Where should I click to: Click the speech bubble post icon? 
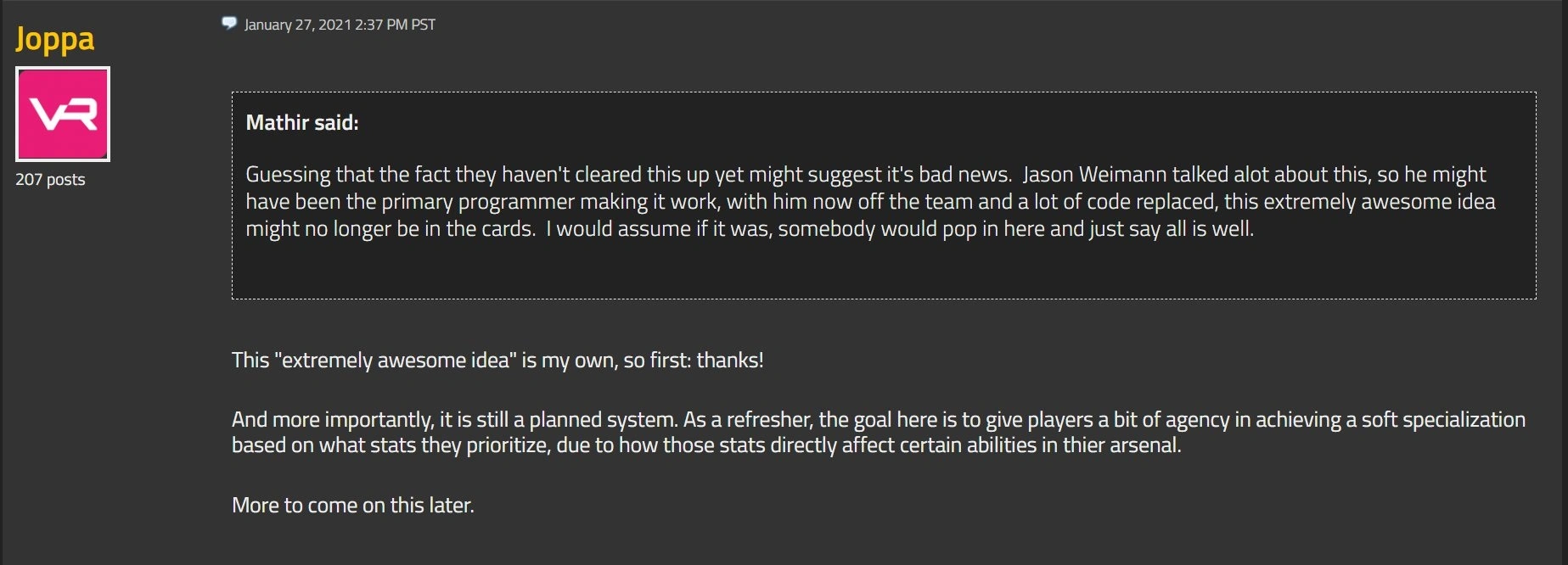(229, 23)
